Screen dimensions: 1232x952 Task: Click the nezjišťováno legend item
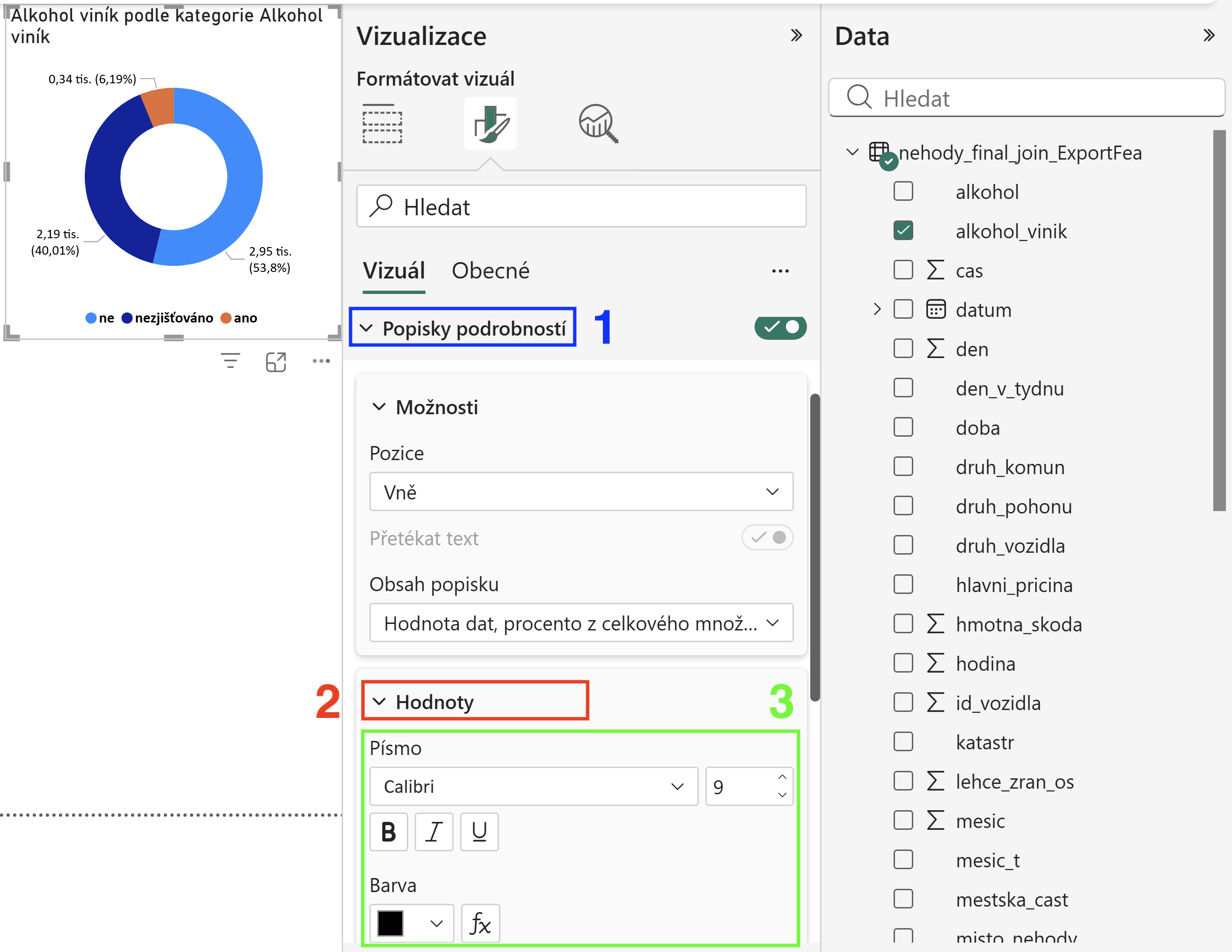[168, 318]
